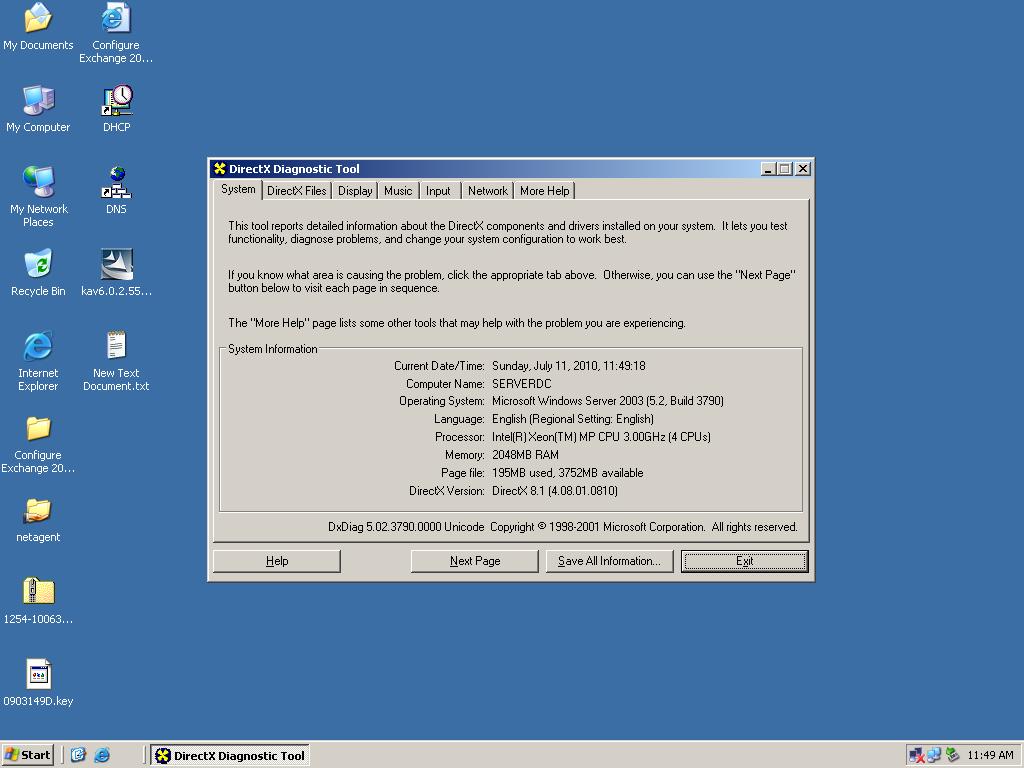Click the Microsoft Windows Server 2003 text
This screenshot has height=768, width=1024.
tap(608, 401)
